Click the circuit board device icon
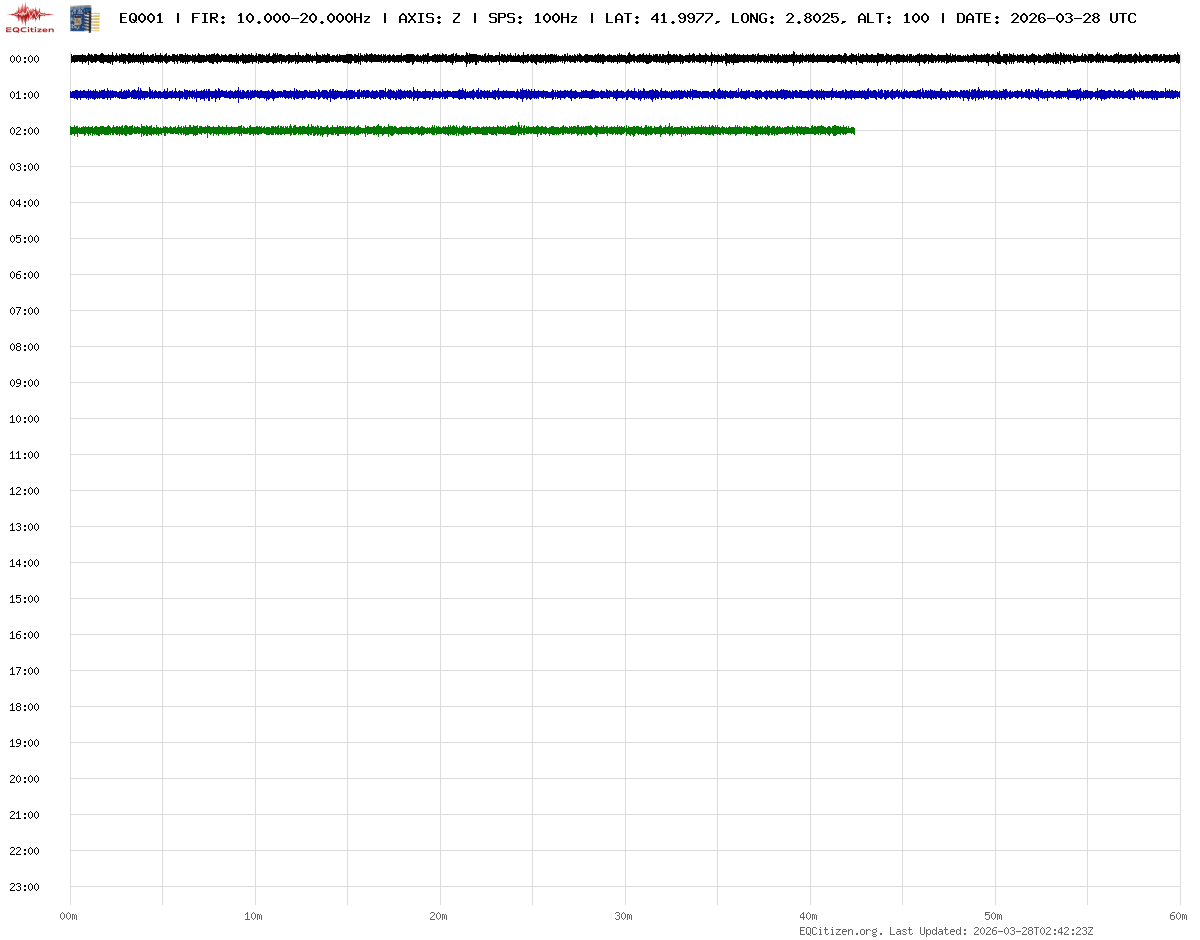 click(84, 18)
